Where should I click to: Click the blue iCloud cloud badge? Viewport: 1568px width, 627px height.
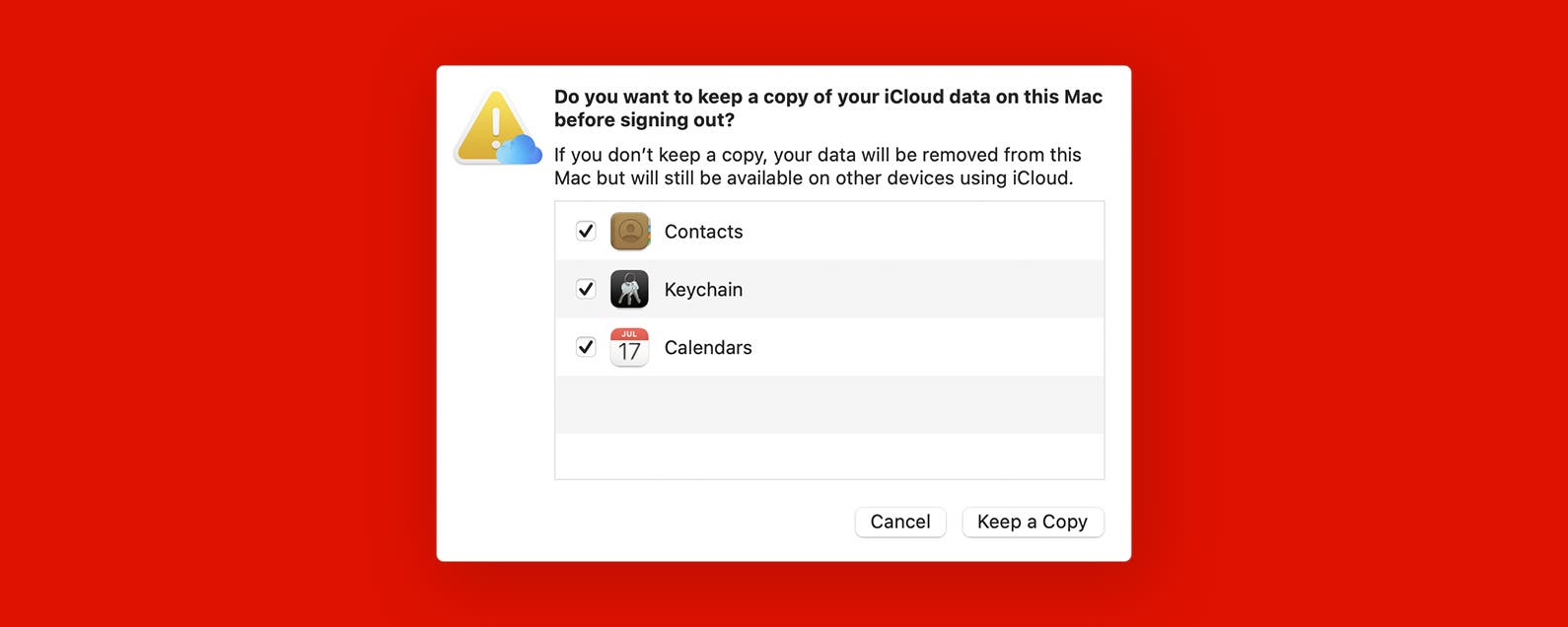click(522, 151)
